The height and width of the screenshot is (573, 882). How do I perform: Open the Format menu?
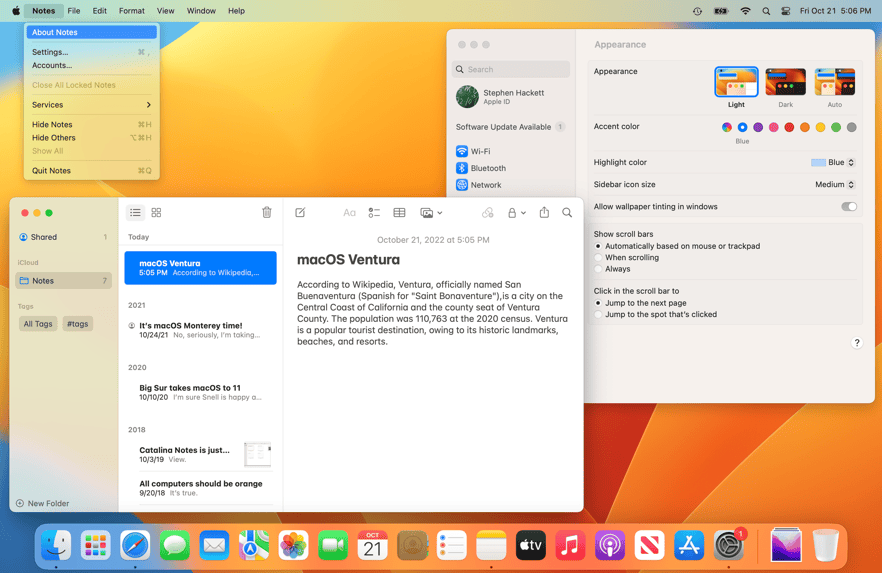pos(132,11)
